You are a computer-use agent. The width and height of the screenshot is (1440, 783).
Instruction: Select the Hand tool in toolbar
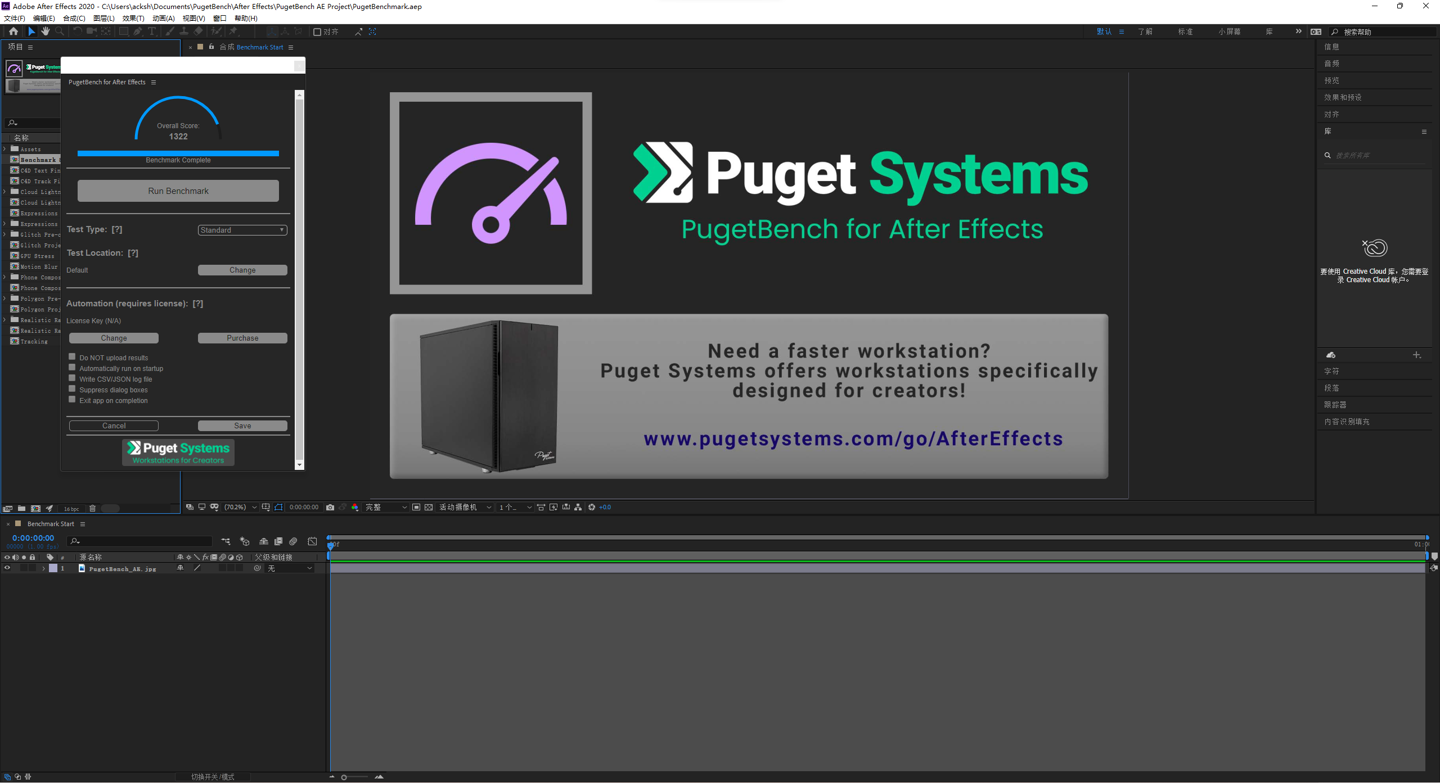point(45,32)
